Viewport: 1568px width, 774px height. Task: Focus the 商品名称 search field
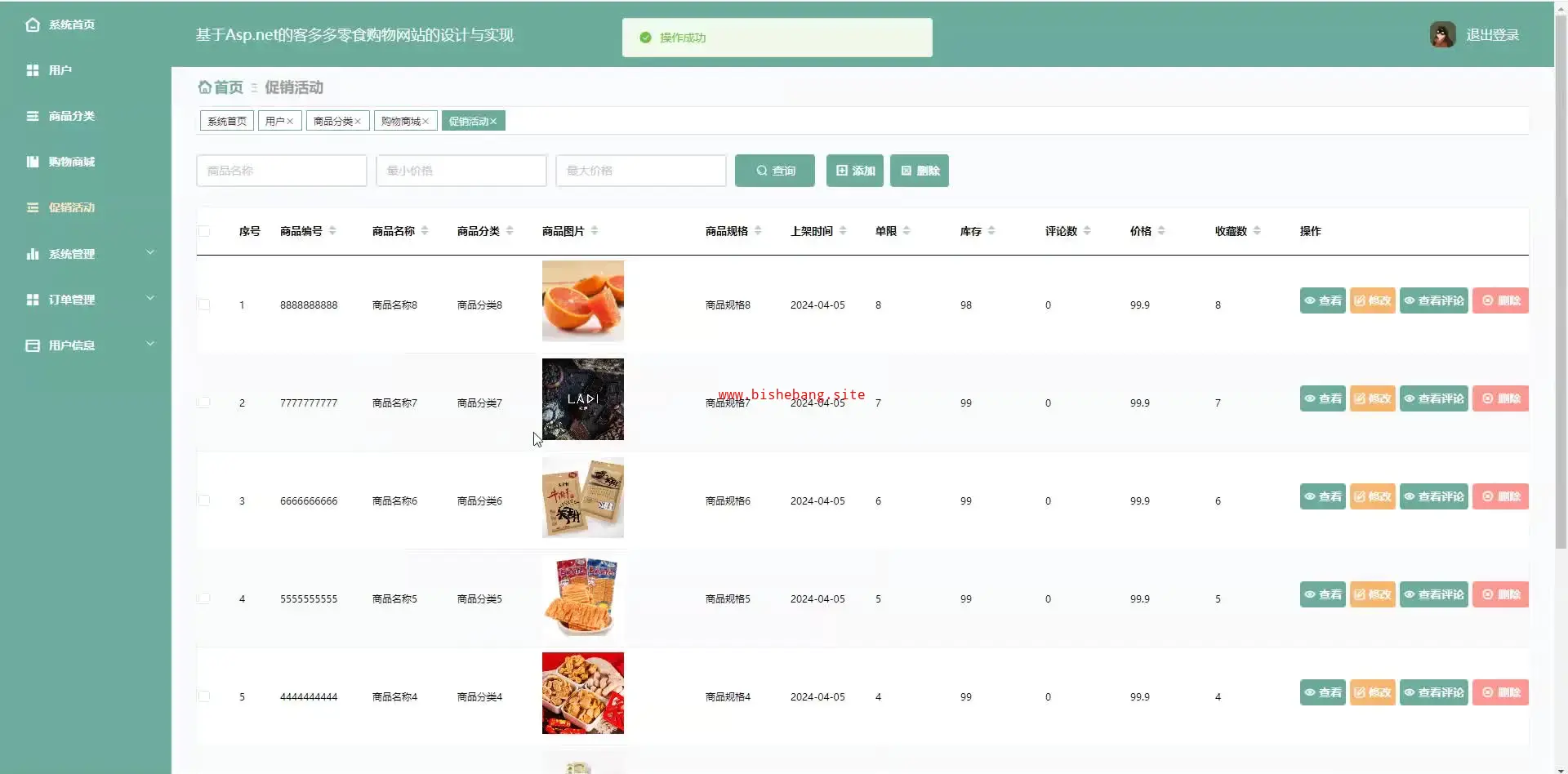(x=282, y=171)
